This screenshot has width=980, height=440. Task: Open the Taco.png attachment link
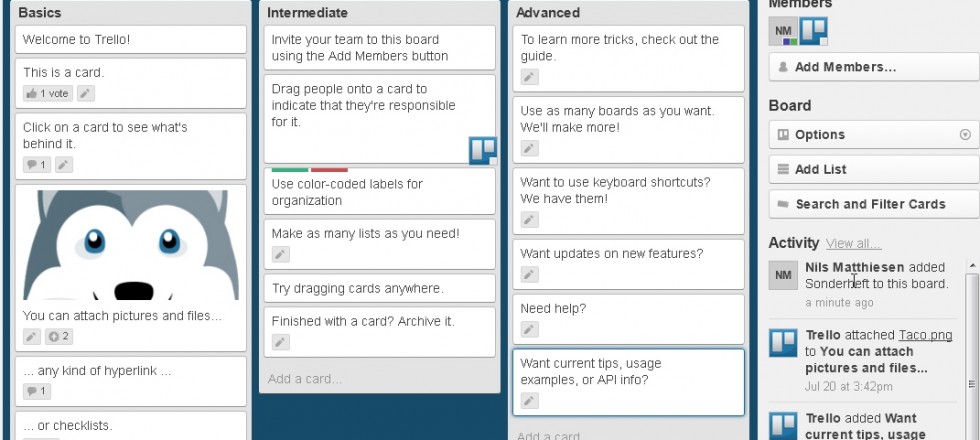point(926,335)
